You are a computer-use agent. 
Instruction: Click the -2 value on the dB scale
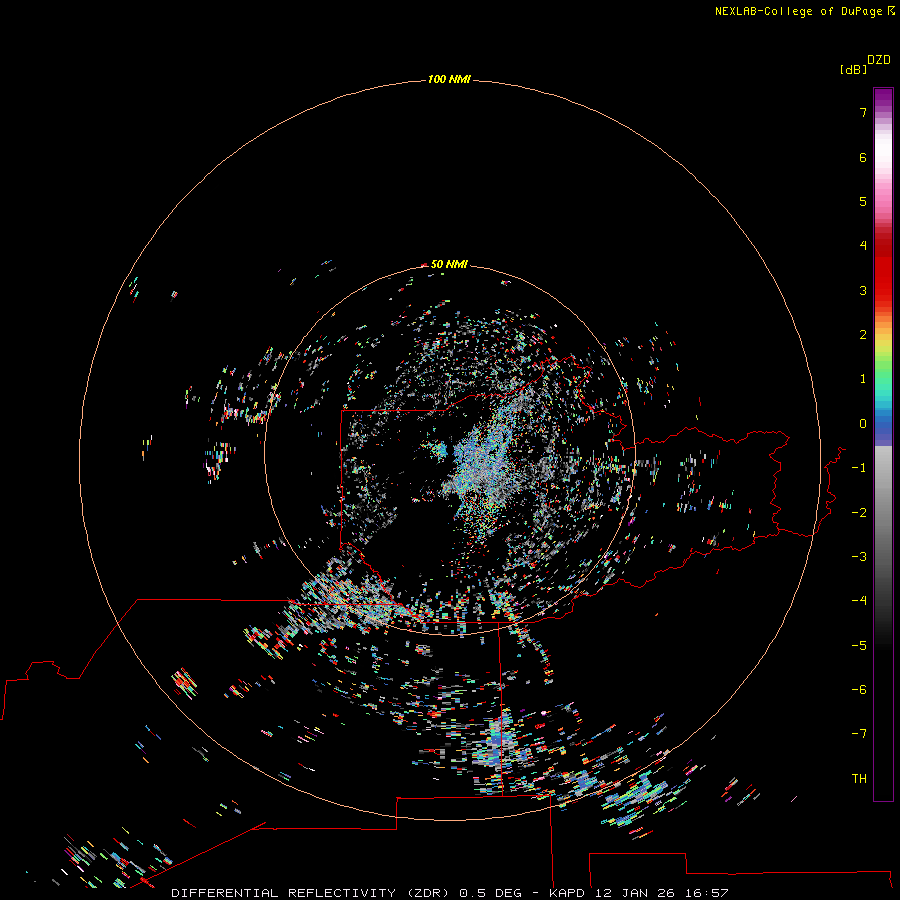pyautogui.click(x=859, y=513)
